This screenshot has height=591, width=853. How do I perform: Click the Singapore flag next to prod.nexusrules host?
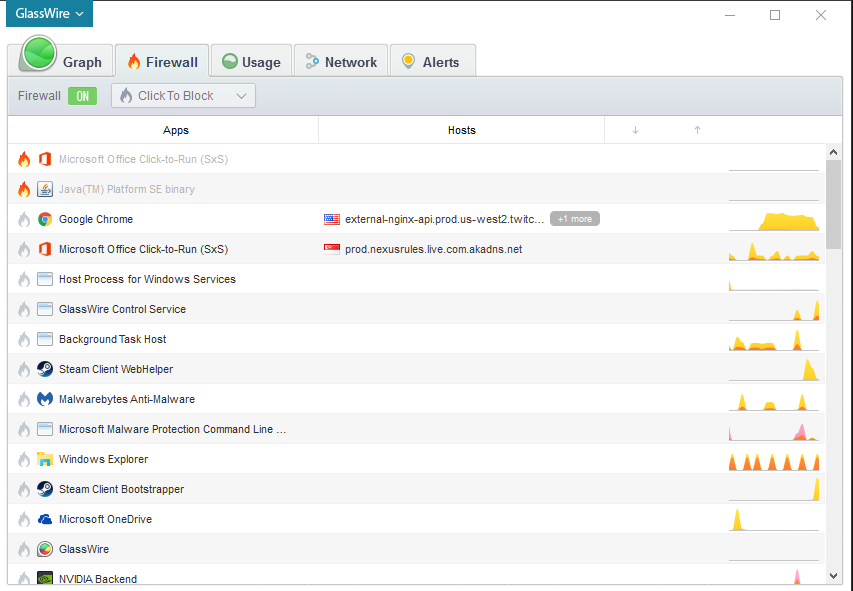coord(332,249)
